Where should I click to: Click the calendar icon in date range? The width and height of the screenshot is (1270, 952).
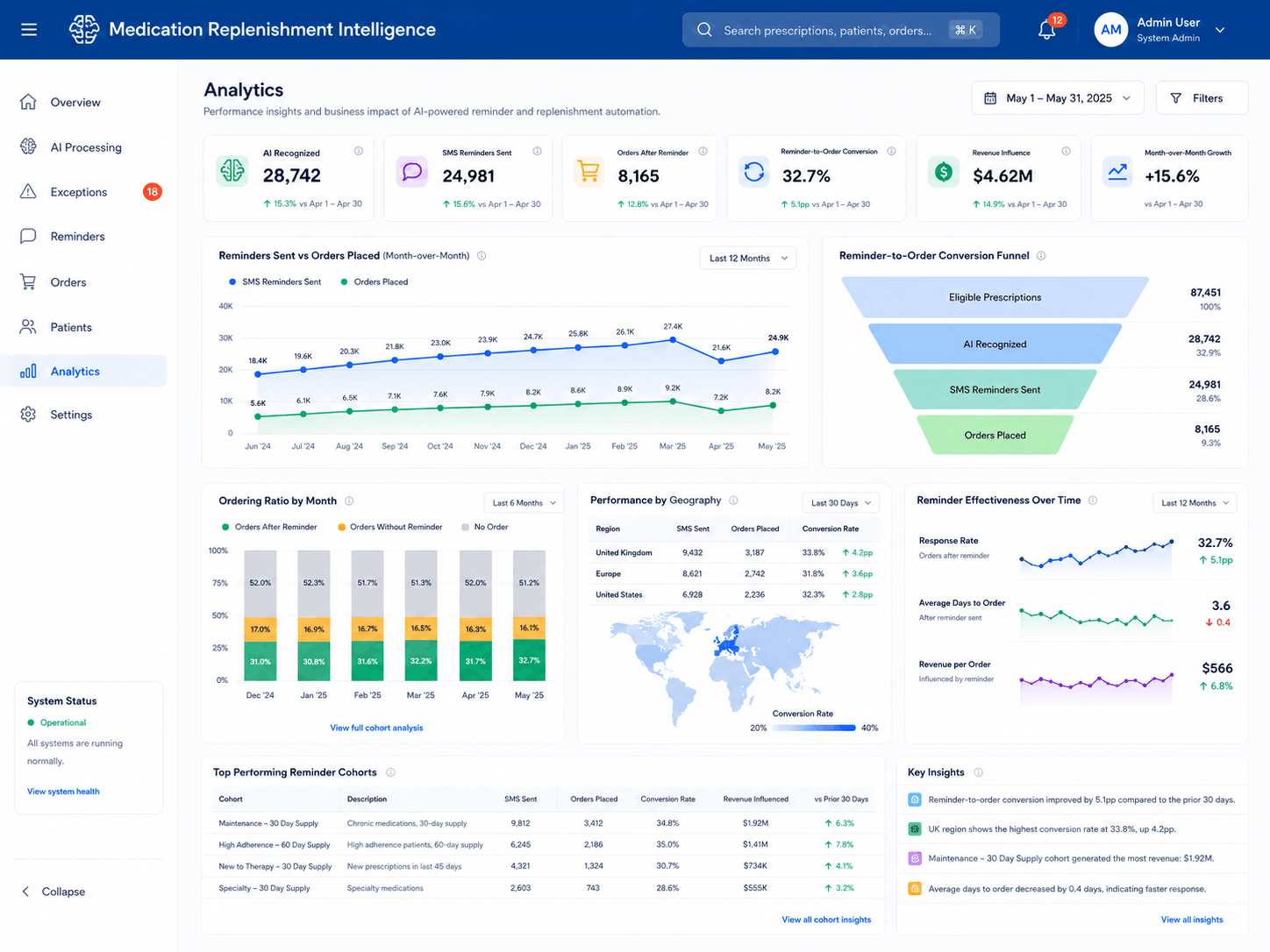point(990,98)
